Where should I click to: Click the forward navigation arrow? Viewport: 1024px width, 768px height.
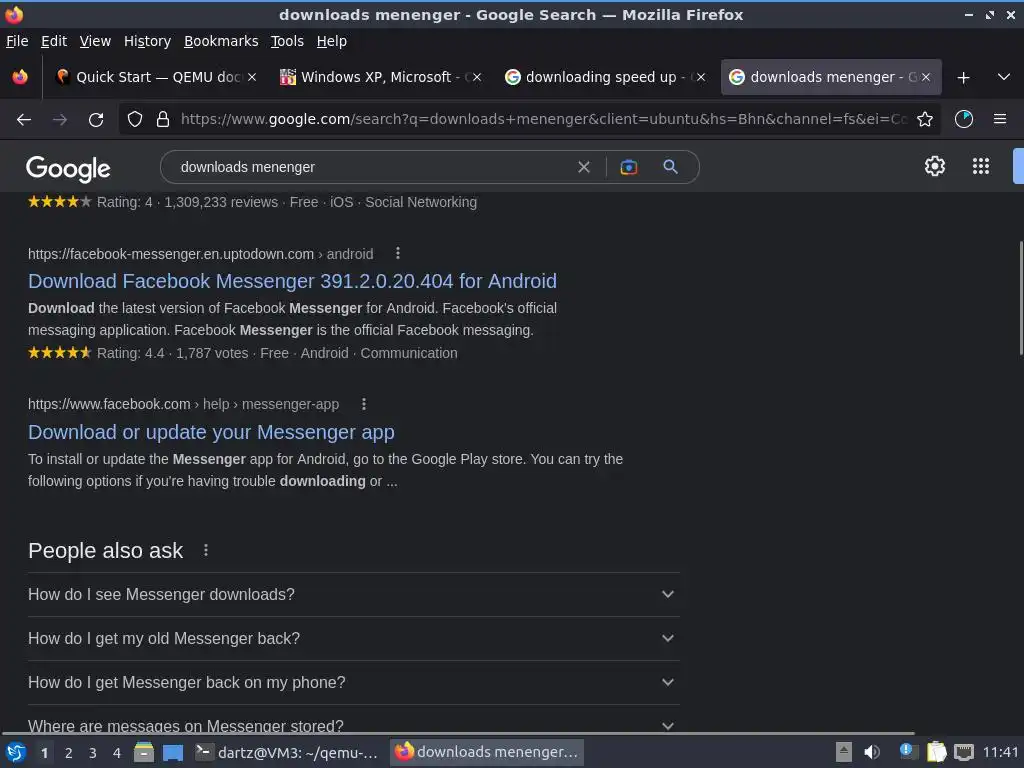pyautogui.click(x=60, y=120)
